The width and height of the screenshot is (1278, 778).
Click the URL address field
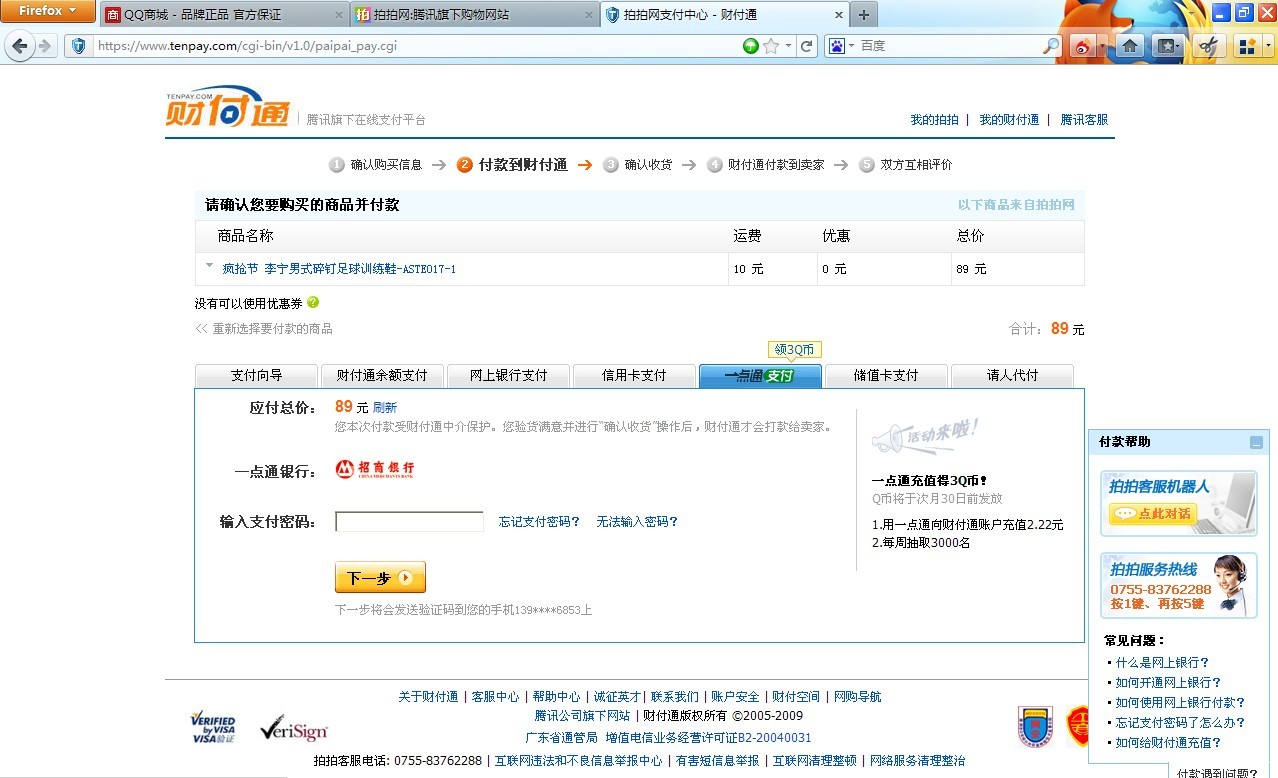(x=415, y=46)
